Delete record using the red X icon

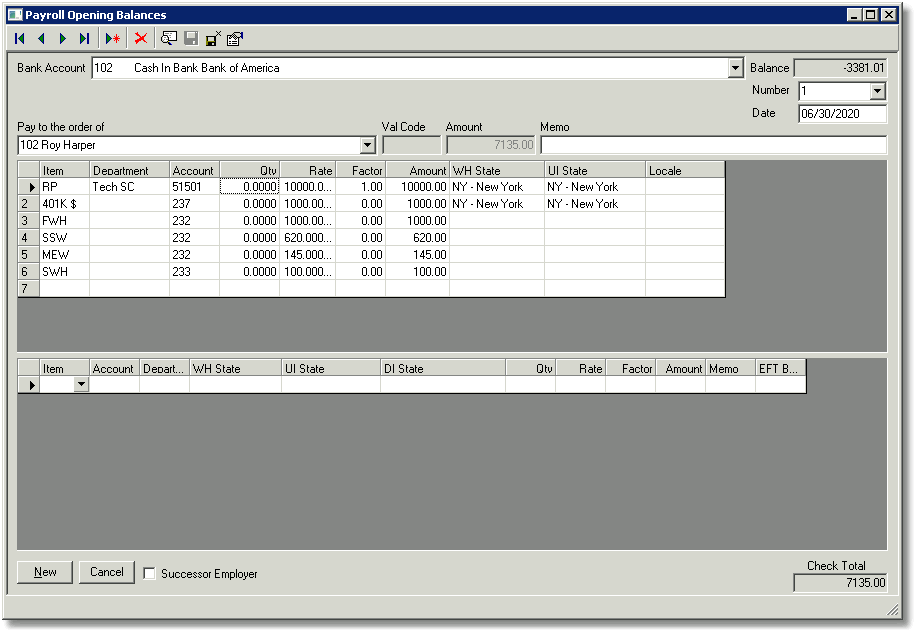pyautogui.click(x=140, y=39)
